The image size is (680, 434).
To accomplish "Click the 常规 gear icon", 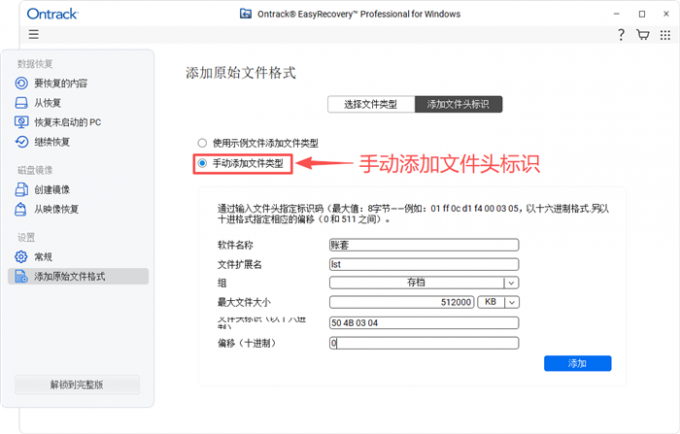I will pyautogui.click(x=21, y=257).
